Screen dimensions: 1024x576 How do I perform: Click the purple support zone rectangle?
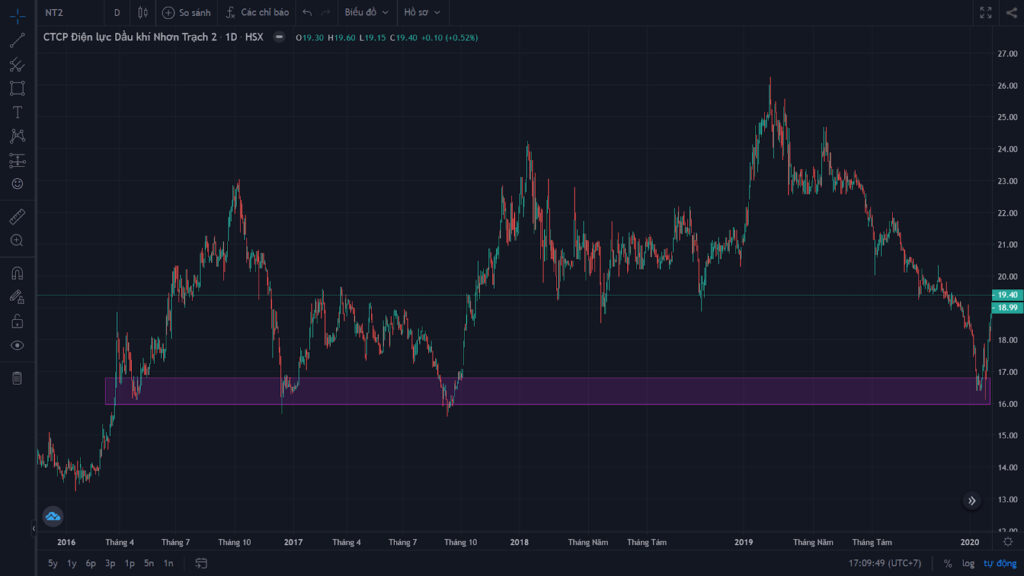(x=547, y=391)
